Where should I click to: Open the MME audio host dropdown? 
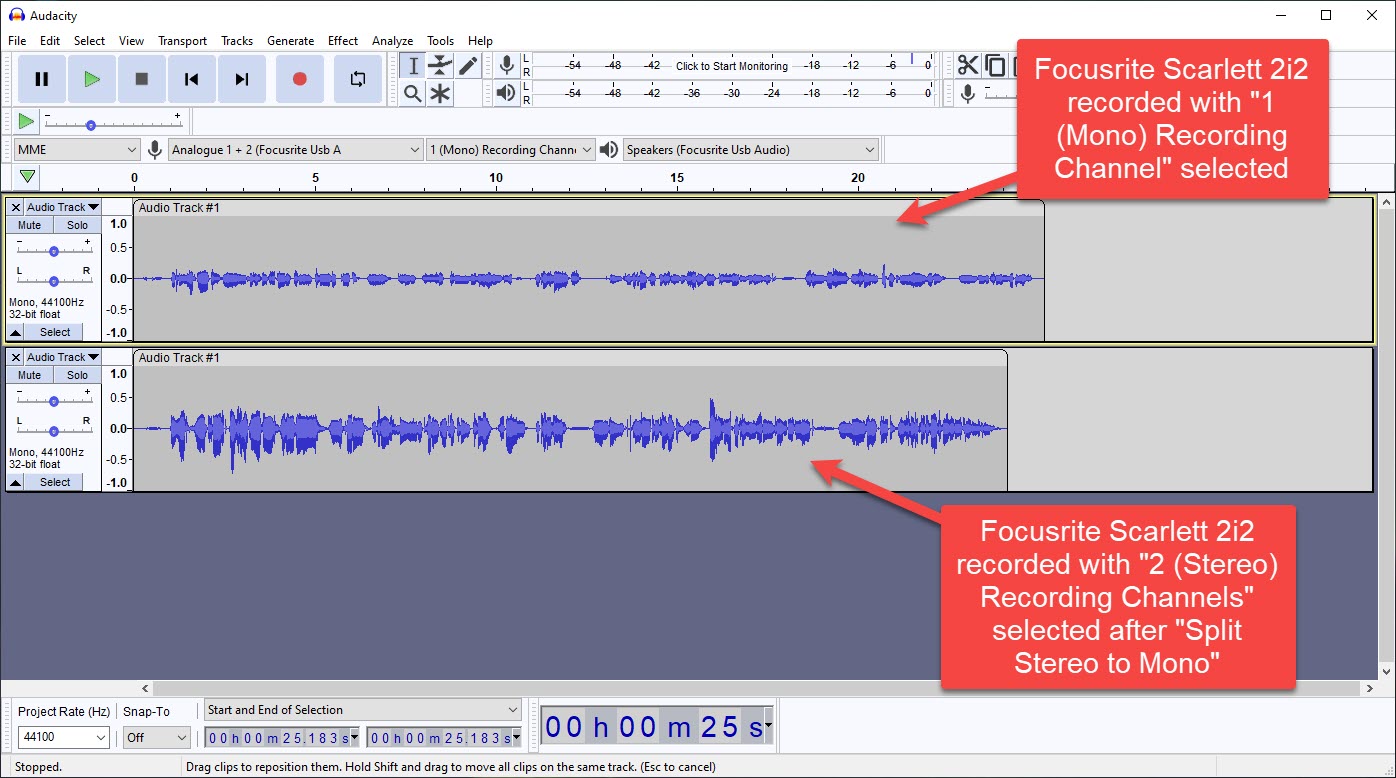[77, 150]
